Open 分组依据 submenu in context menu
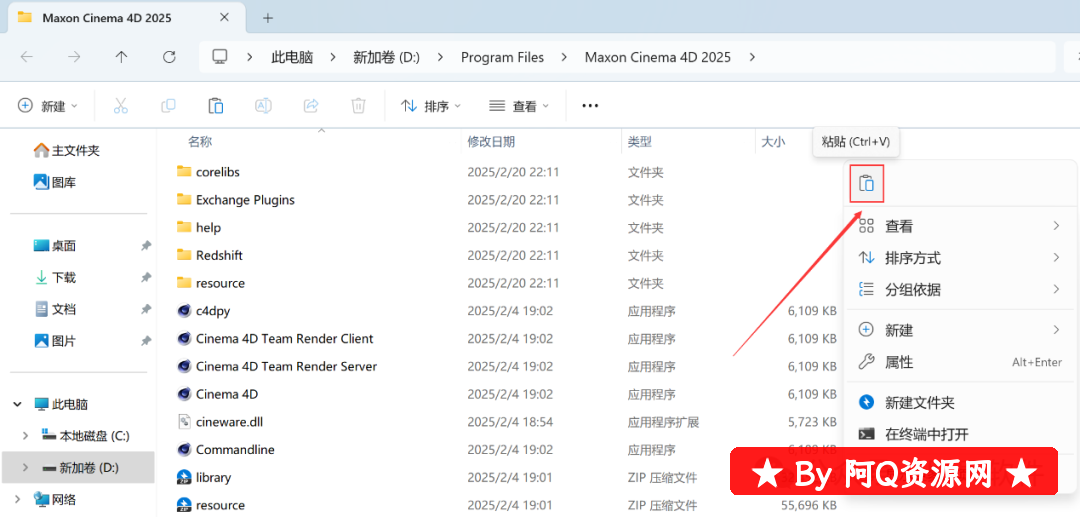 959,290
